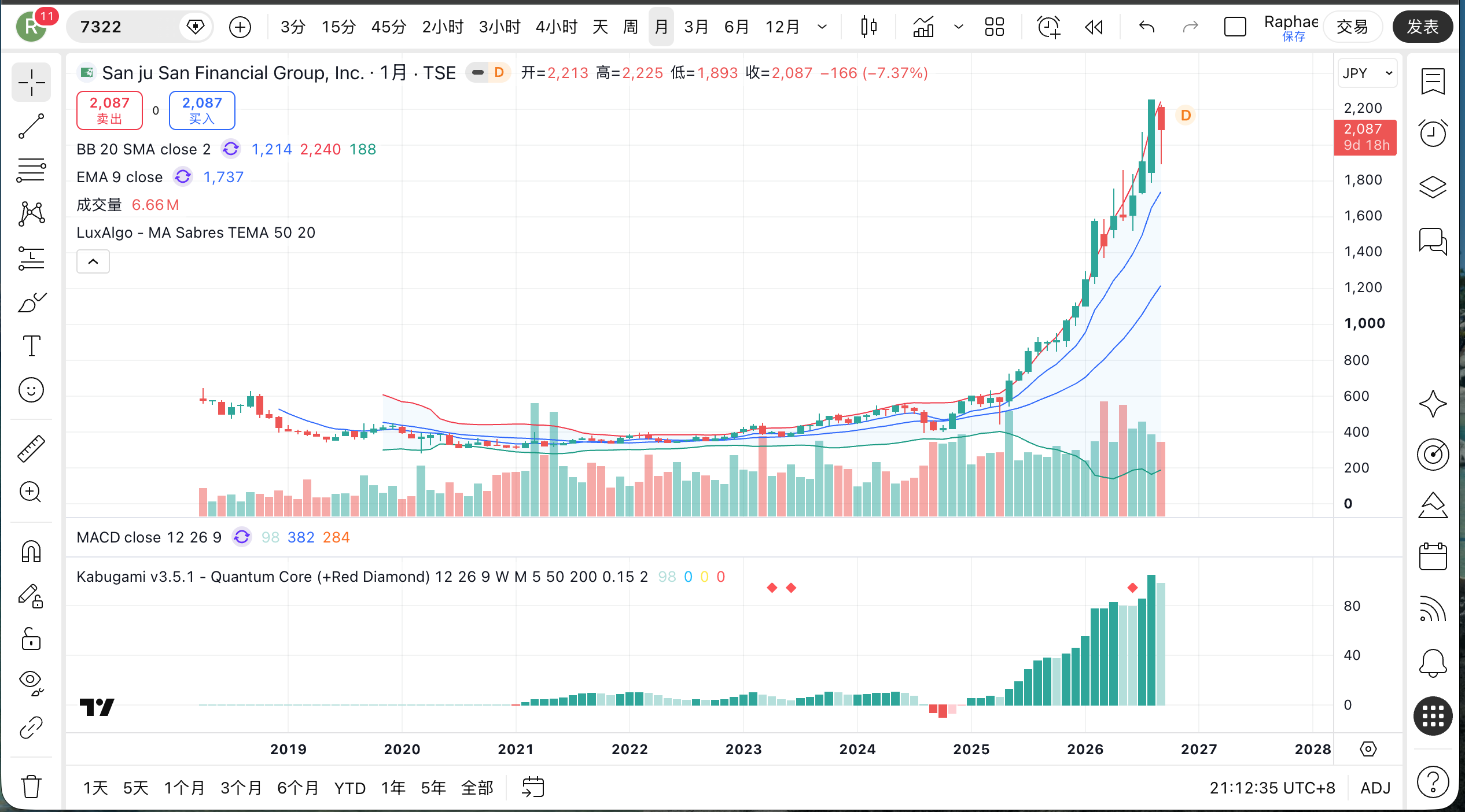Show the 全部 full date range

point(477,788)
